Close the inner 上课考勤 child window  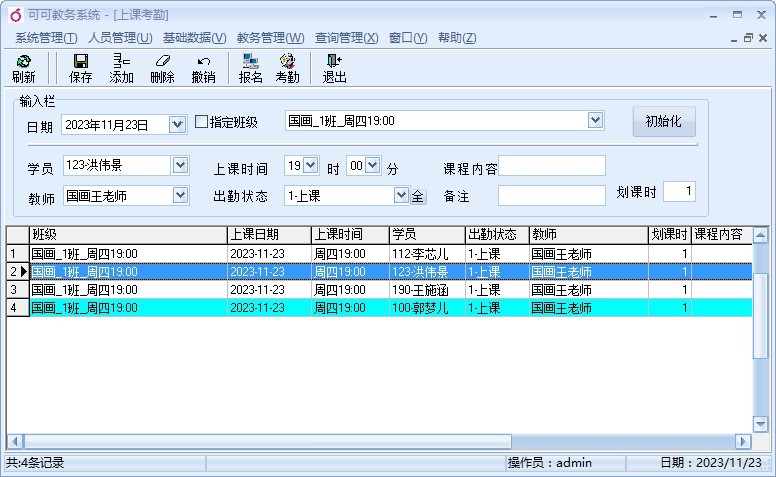point(763,38)
